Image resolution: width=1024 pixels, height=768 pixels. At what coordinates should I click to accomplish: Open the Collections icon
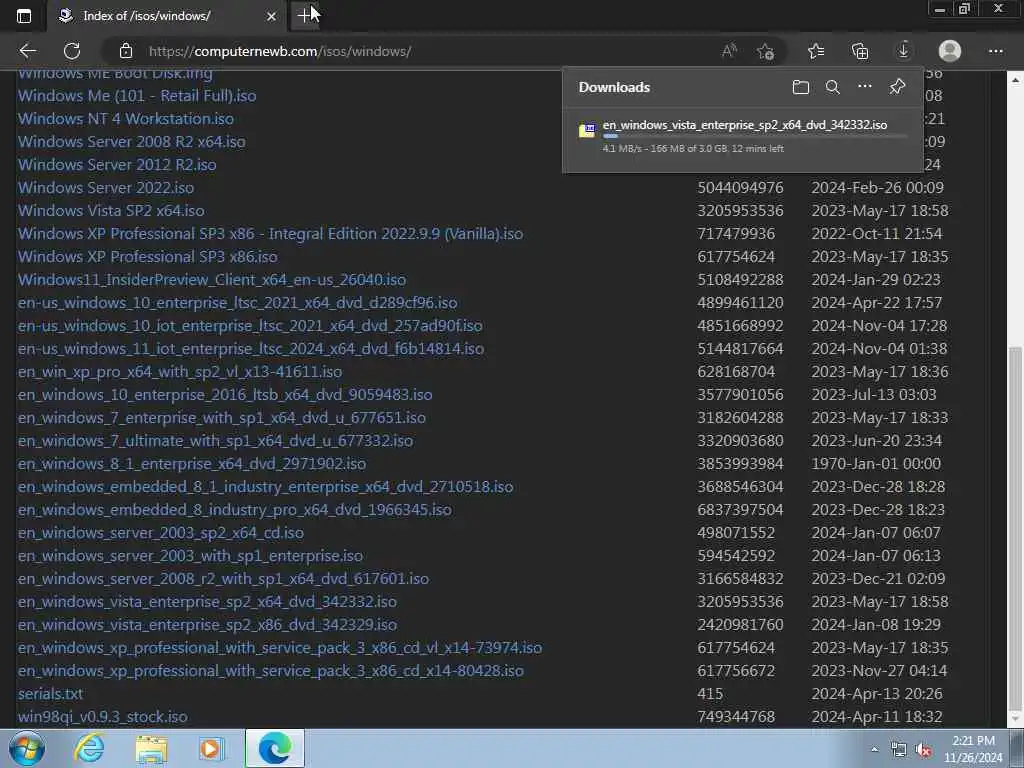click(x=860, y=51)
